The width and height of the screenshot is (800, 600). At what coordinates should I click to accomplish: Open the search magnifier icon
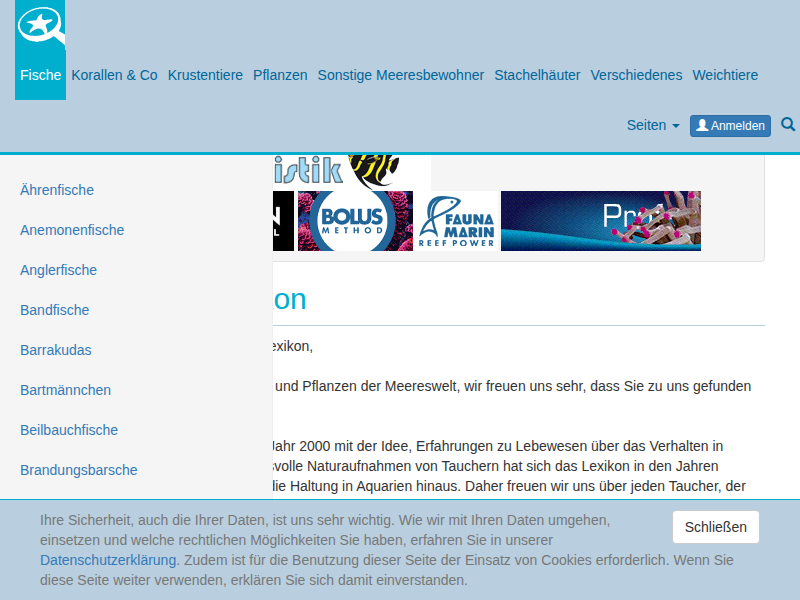click(788, 125)
